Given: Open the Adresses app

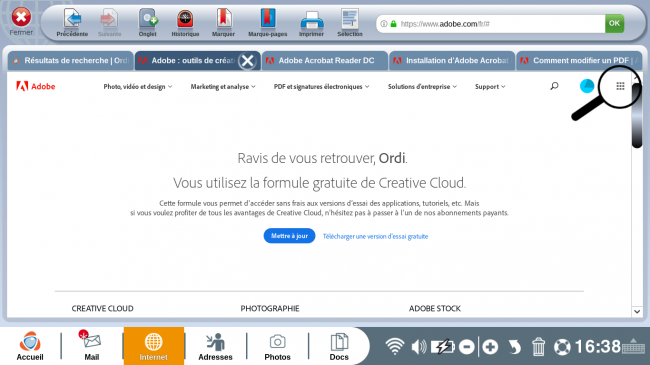Looking at the screenshot, I should pyautogui.click(x=215, y=346).
